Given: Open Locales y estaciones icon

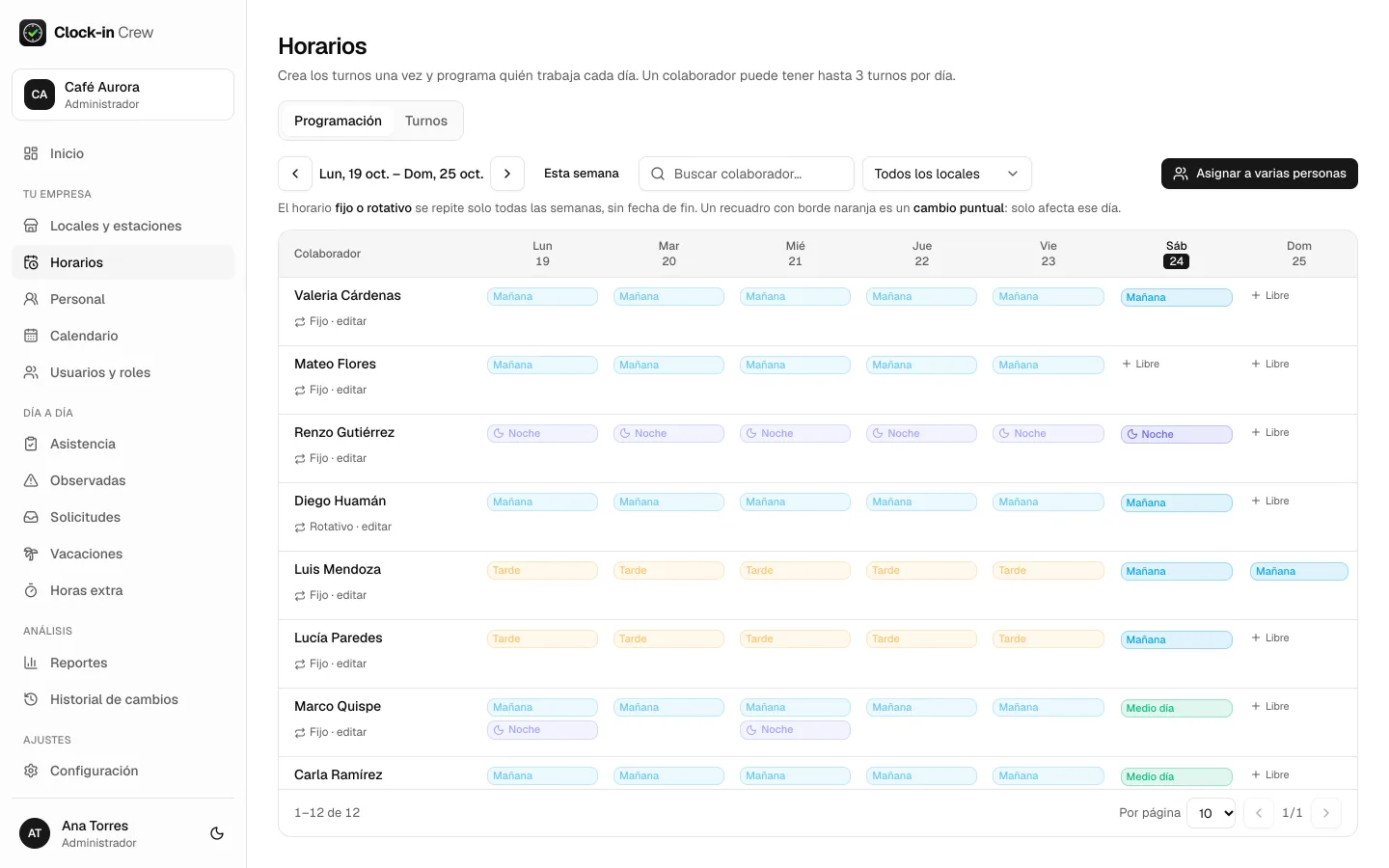Looking at the screenshot, I should [31, 226].
